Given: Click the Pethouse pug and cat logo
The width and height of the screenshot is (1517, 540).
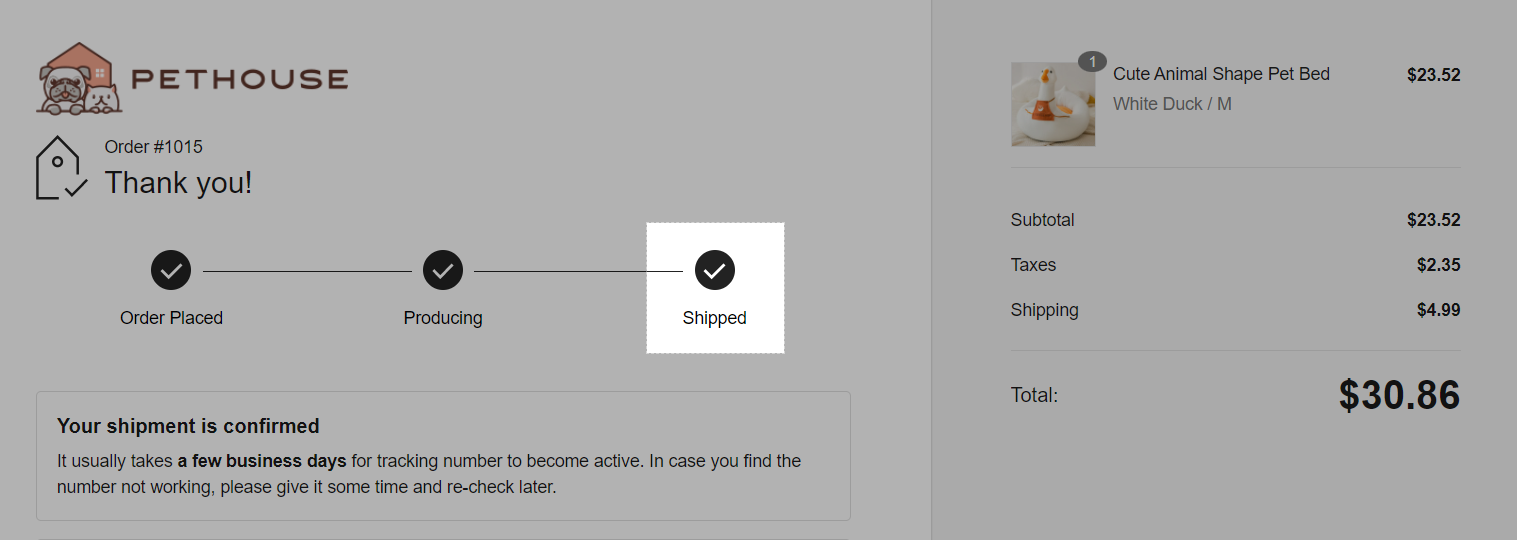Looking at the screenshot, I should 79,78.
